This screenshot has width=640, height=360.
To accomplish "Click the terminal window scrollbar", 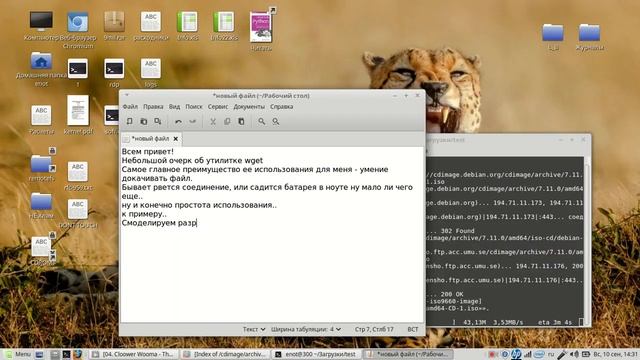I will pos(587,241).
